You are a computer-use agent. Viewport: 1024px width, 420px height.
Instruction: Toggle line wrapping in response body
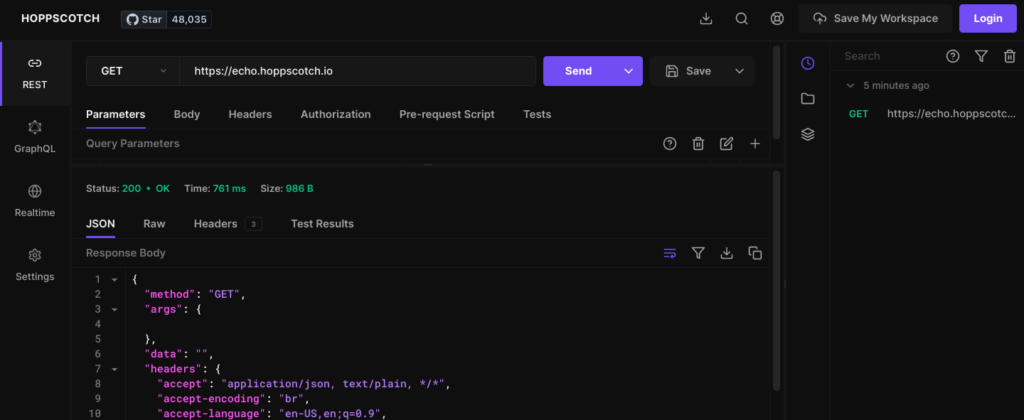pos(670,253)
